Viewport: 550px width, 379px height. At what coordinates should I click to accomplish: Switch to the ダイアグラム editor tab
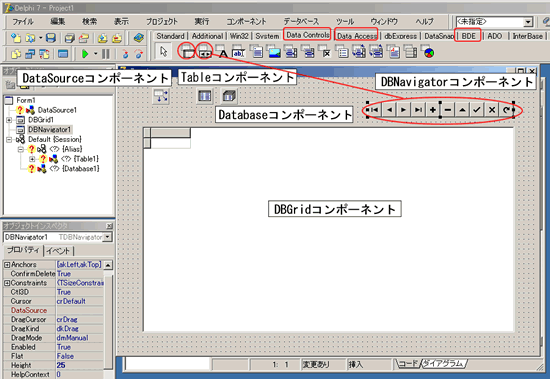pyautogui.click(x=444, y=364)
